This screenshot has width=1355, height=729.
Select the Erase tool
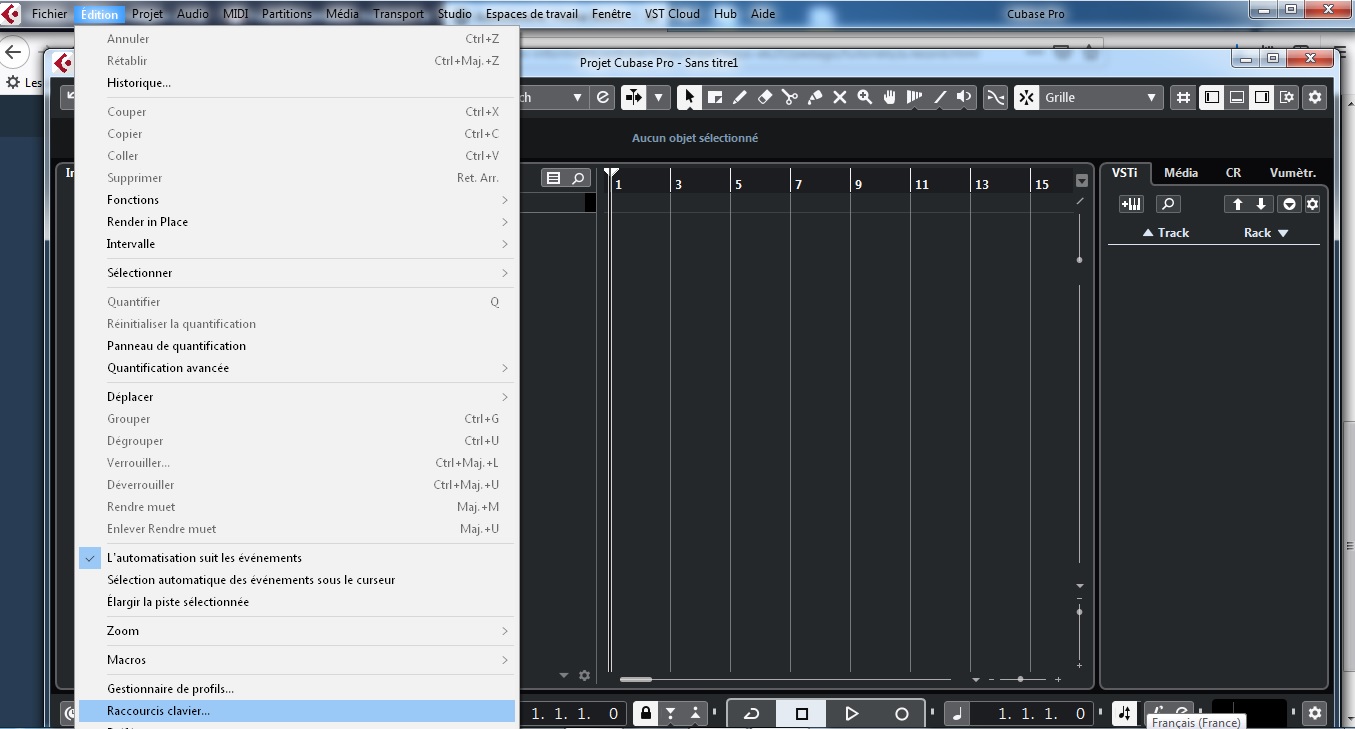(x=765, y=97)
